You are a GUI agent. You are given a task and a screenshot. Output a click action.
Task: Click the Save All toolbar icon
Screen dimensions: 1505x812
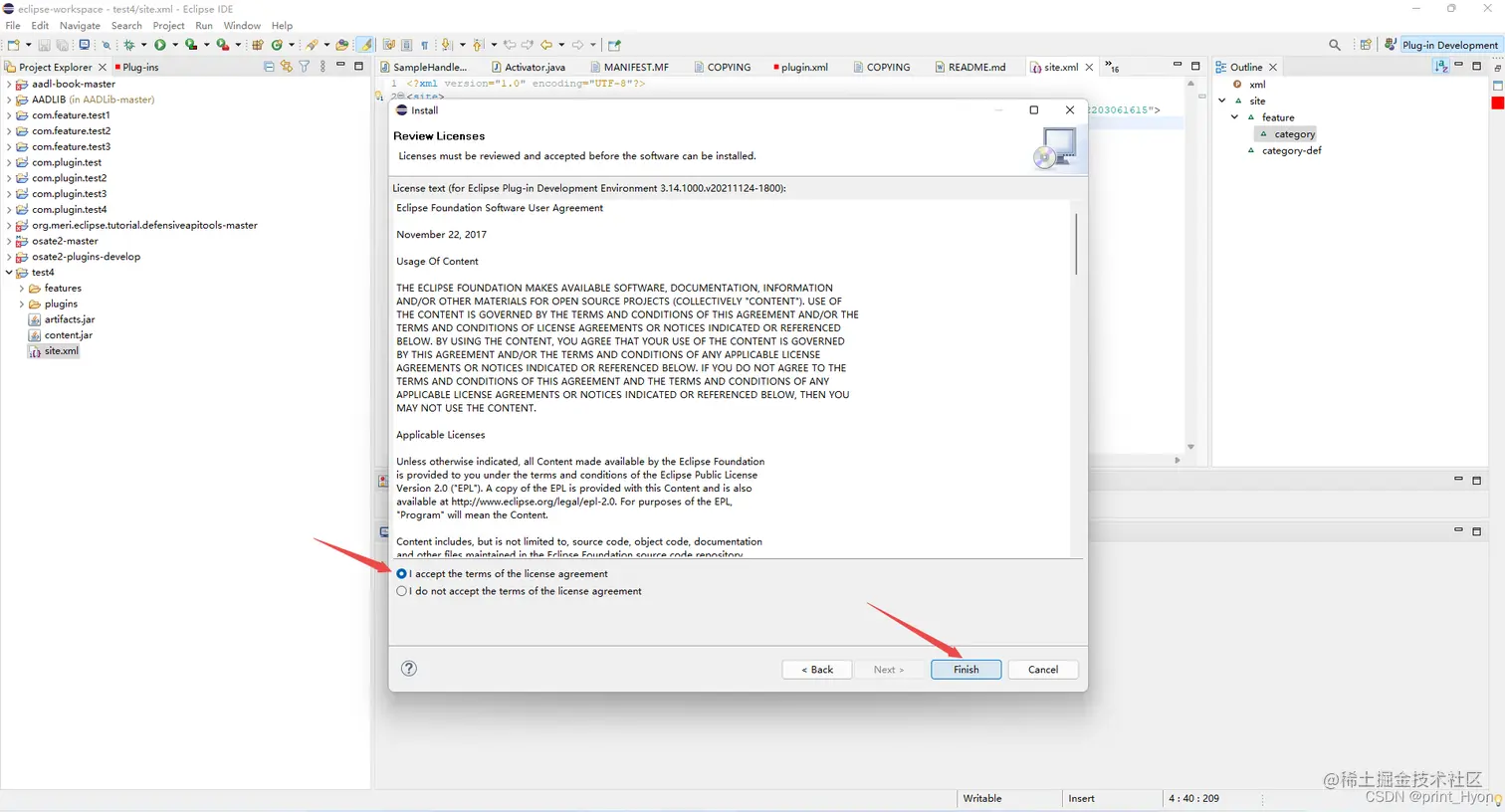tap(62, 45)
